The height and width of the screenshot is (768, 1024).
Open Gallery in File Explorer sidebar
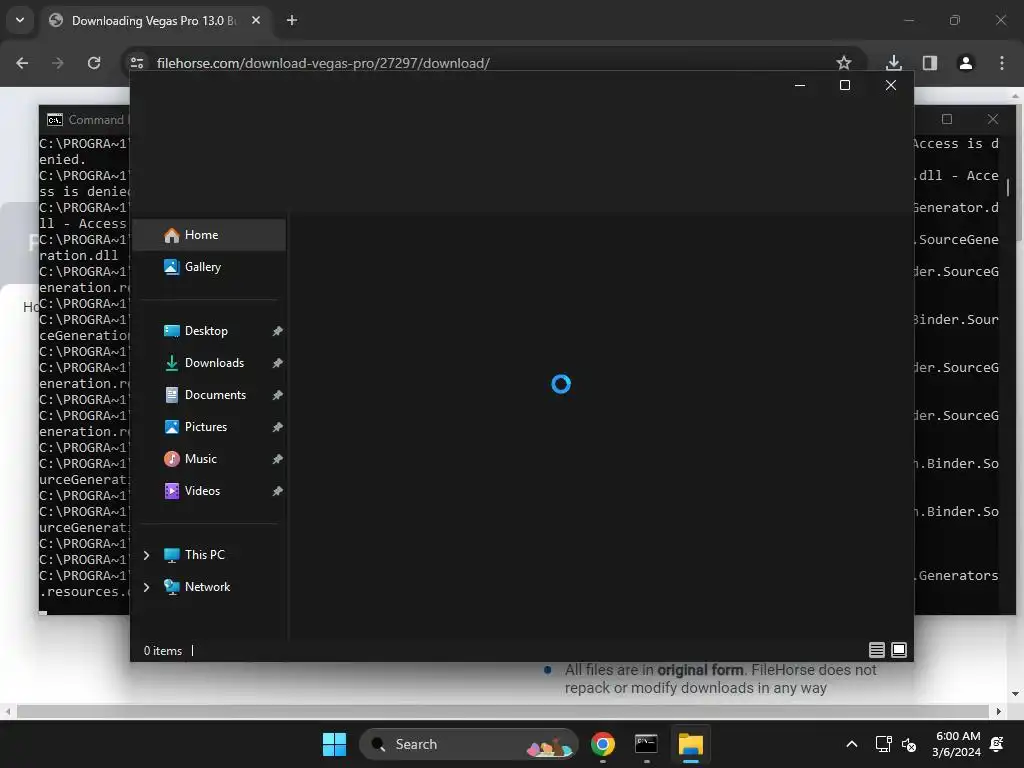209,267
